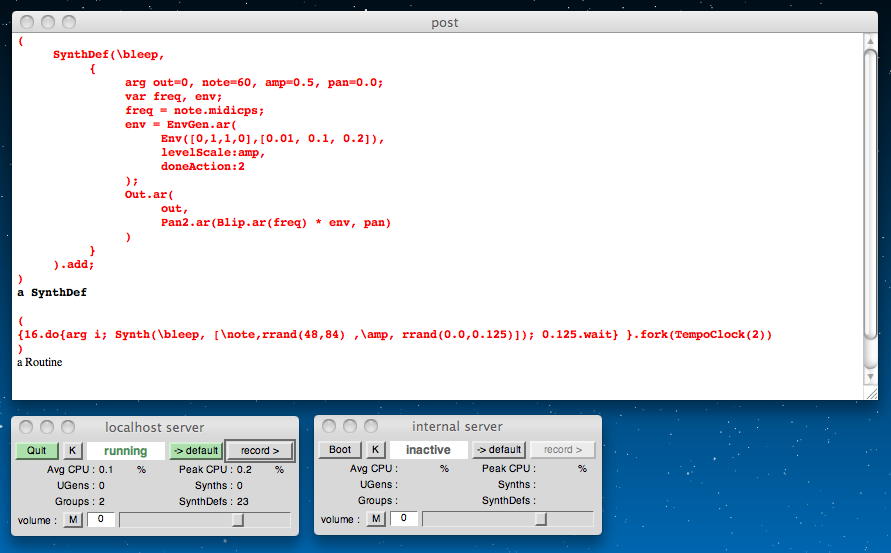Click the internal server volume slider knob
Image resolution: width=891 pixels, height=553 pixels.
pos(541,519)
